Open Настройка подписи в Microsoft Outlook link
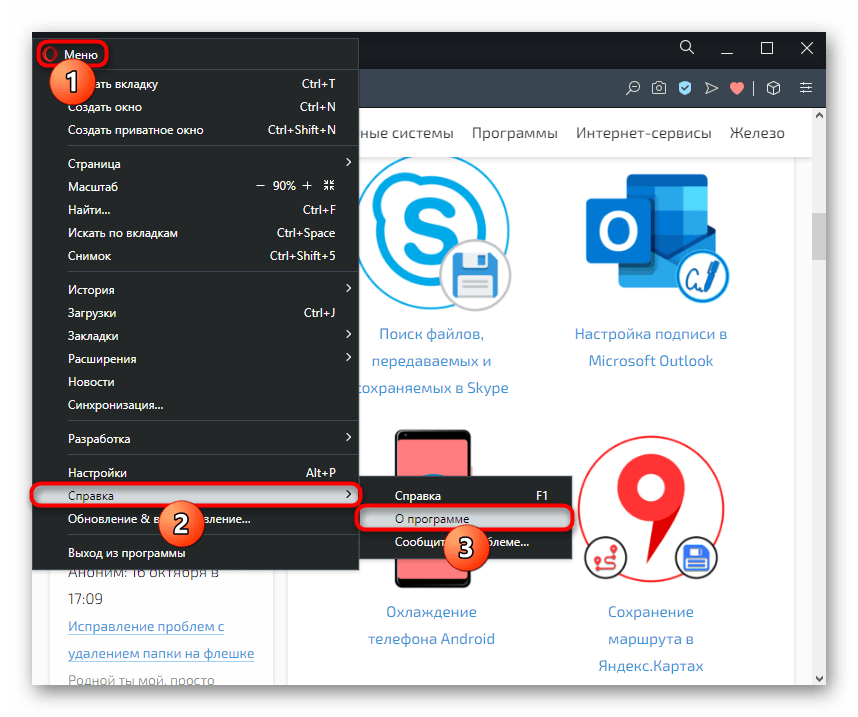The height and width of the screenshot is (717, 858). [x=651, y=347]
